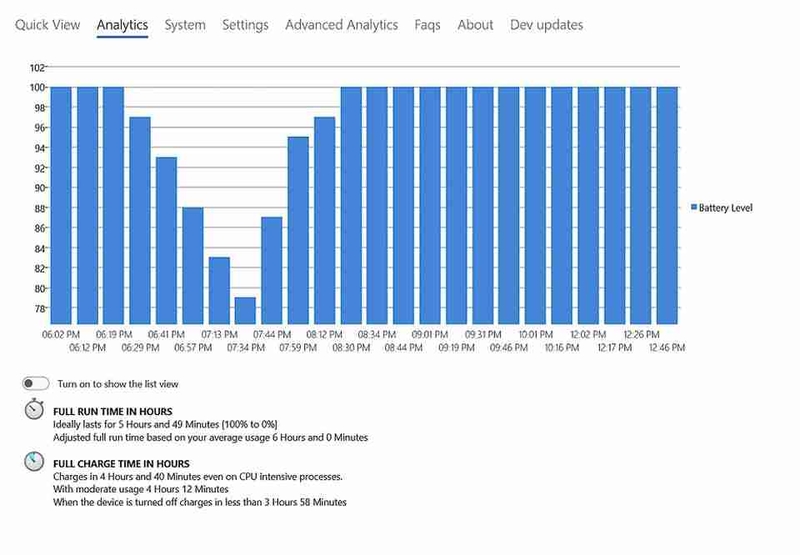Click the 78 value on y-axis
Image resolution: width=800 pixels, height=555 pixels.
click(x=40, y=309)
